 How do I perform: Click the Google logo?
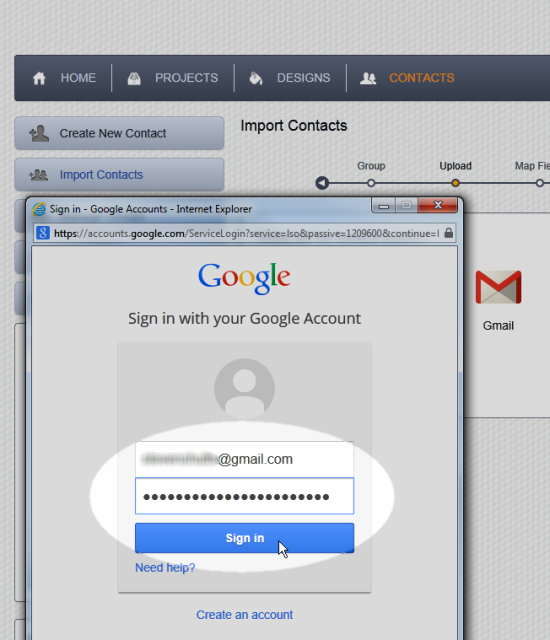(244, 278)
